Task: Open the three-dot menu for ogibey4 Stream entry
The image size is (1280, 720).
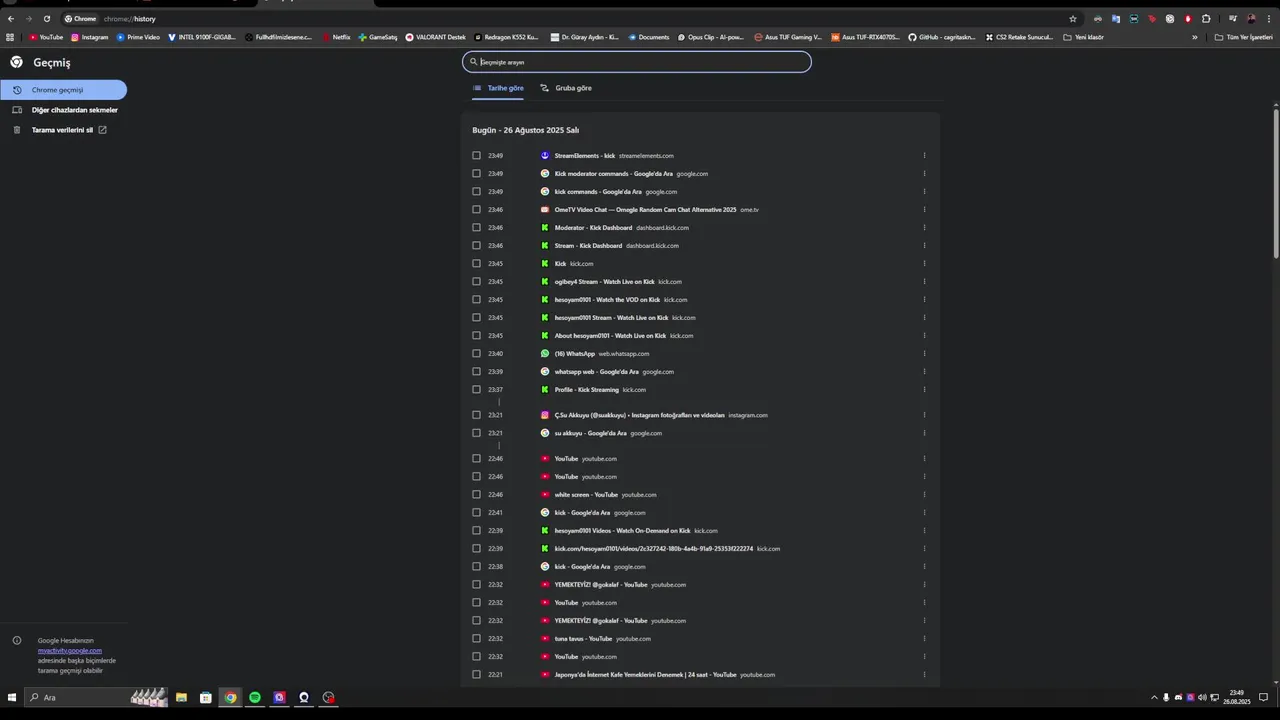Action: (x=924, y=282)
